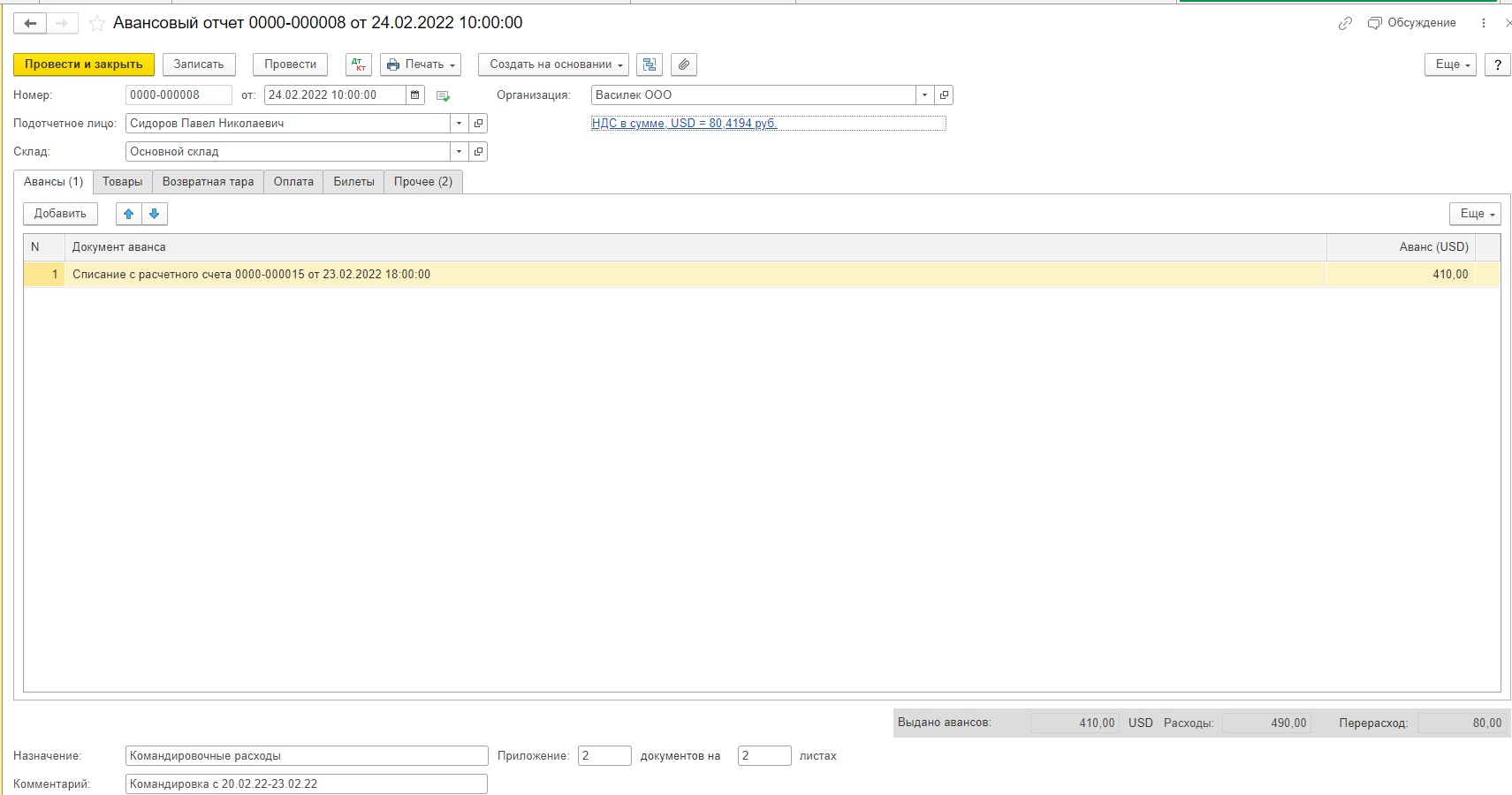Click Назначение field Командировочные расходы
This screenshot has height=795, width=1512.
(307, 756)
